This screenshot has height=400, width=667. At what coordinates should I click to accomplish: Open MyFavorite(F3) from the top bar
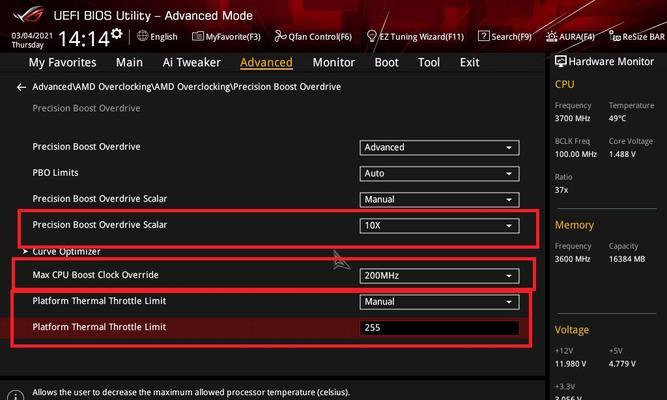pyautogui.click(x=226, y=37)
